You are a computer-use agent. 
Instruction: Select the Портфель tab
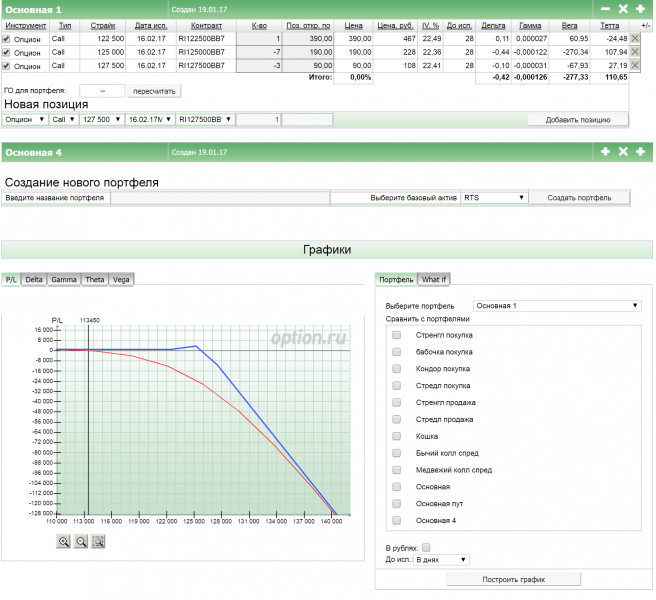(x=396, y=279)
